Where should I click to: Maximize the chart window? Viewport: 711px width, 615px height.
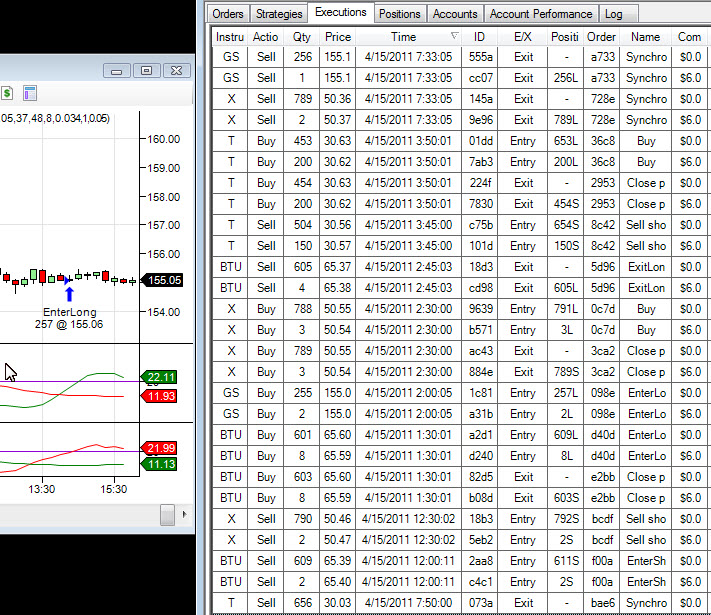(146, 71)
